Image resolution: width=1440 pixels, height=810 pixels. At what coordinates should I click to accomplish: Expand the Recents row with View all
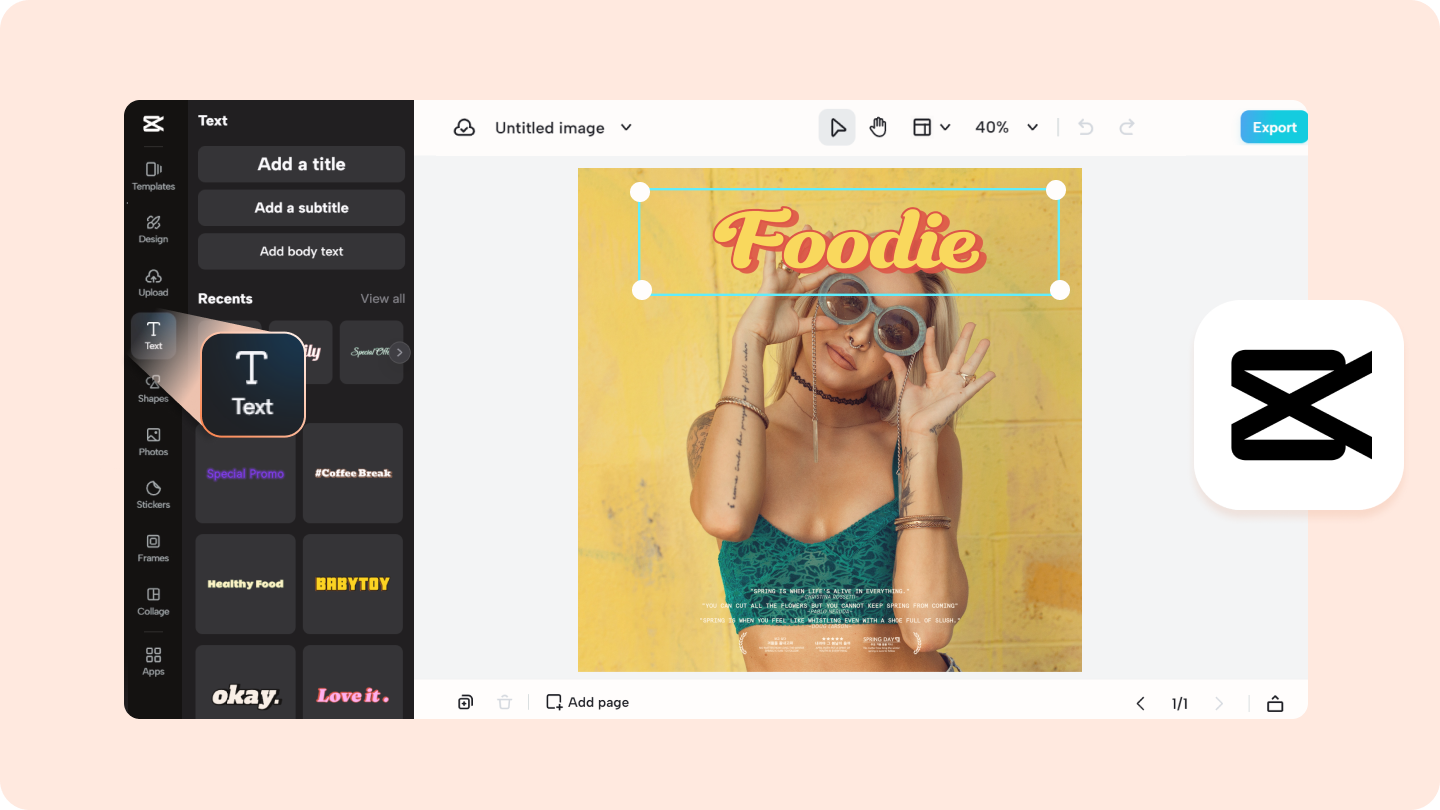pyautogui.click(x=382, y=298)
